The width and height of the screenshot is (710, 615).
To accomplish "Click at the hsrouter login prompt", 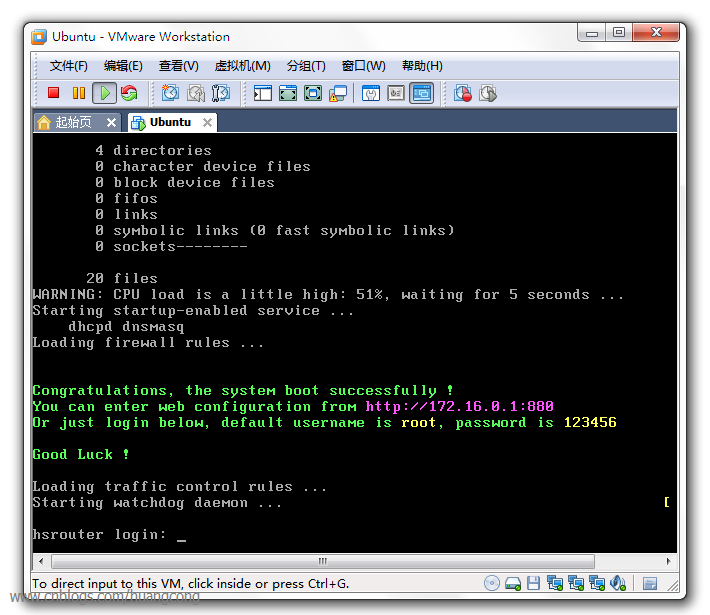I will pos(109,534).
